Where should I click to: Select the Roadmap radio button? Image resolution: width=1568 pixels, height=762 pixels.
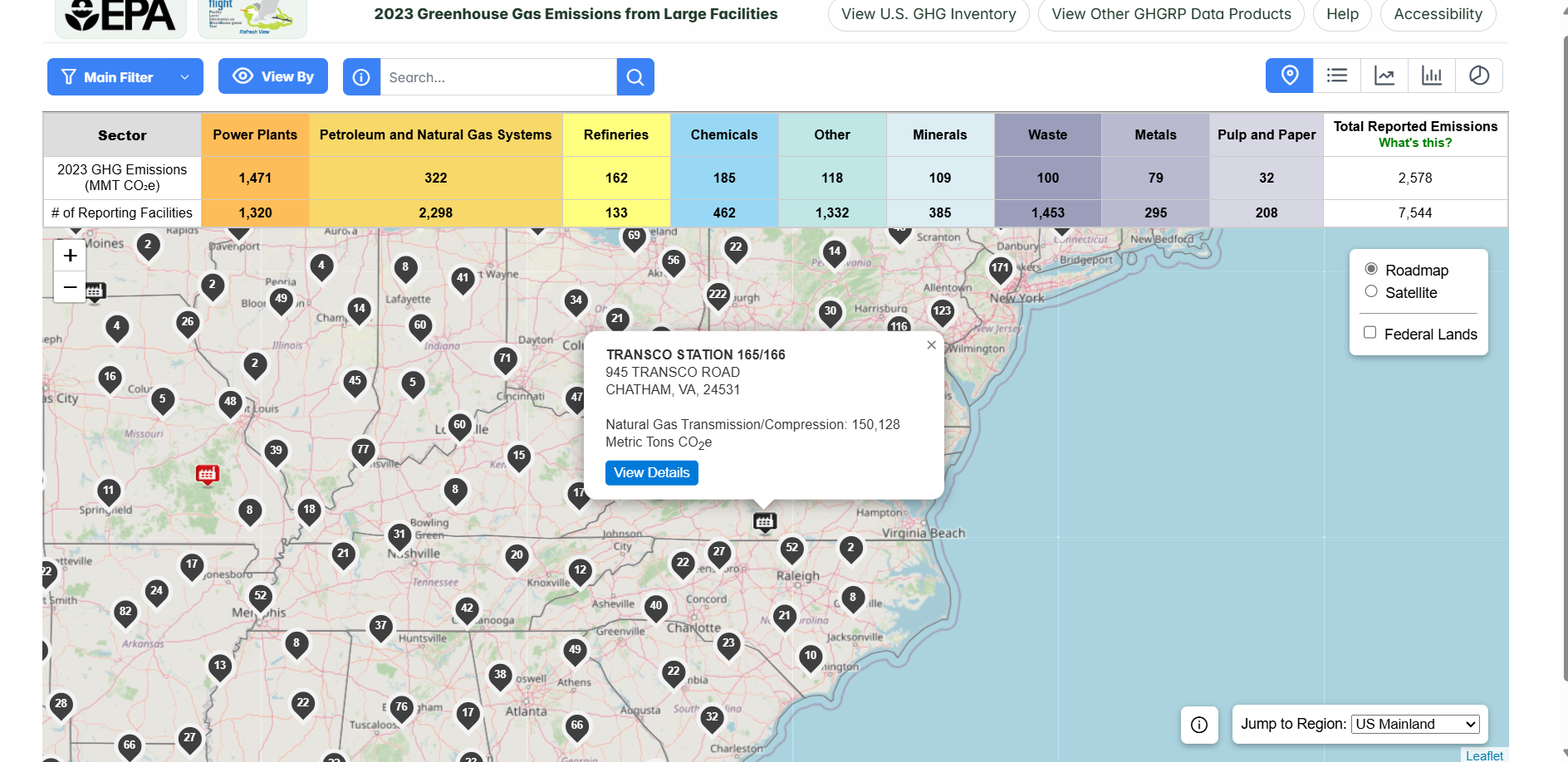click(x=1371, y=268)
